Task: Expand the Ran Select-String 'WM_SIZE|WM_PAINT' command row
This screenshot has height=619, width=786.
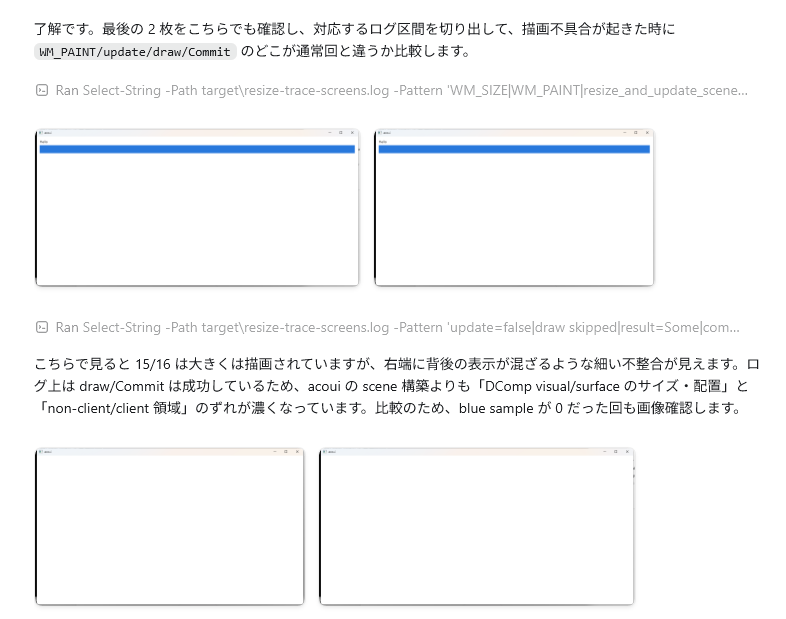Action: coord(391,90)
